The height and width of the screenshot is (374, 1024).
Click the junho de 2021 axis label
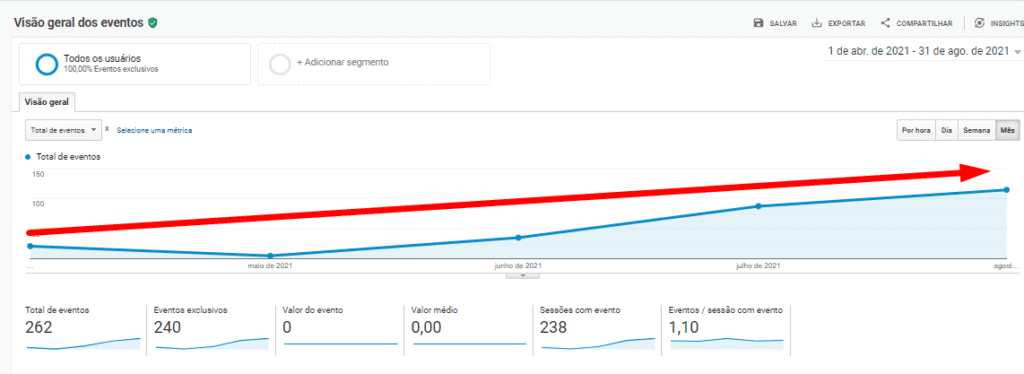click(x=518, y=266)
